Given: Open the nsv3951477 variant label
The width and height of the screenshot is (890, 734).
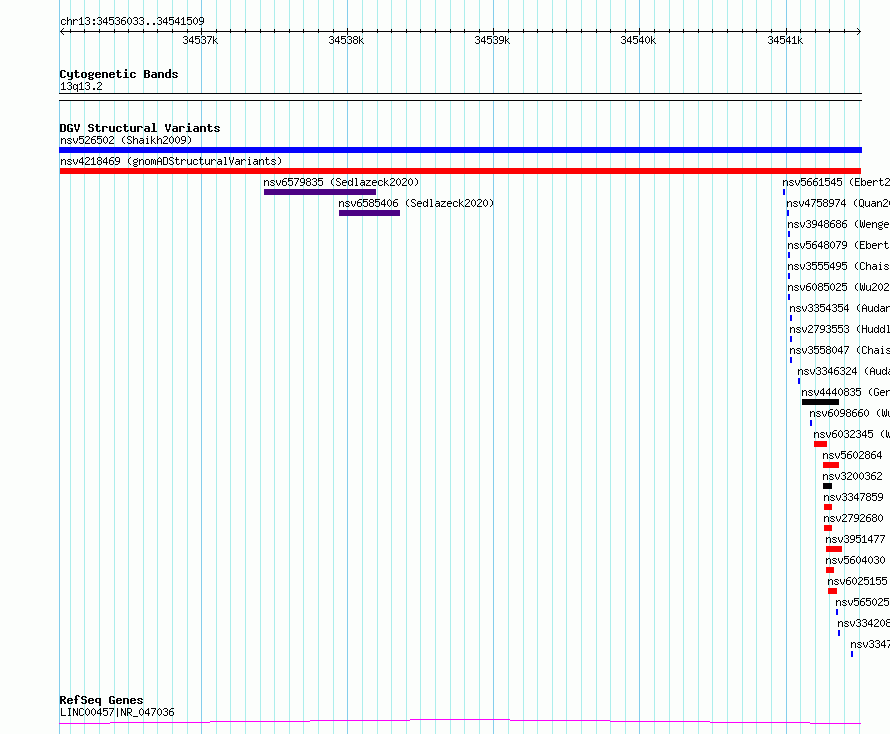Looking at the screenshot, I should 855,539.
